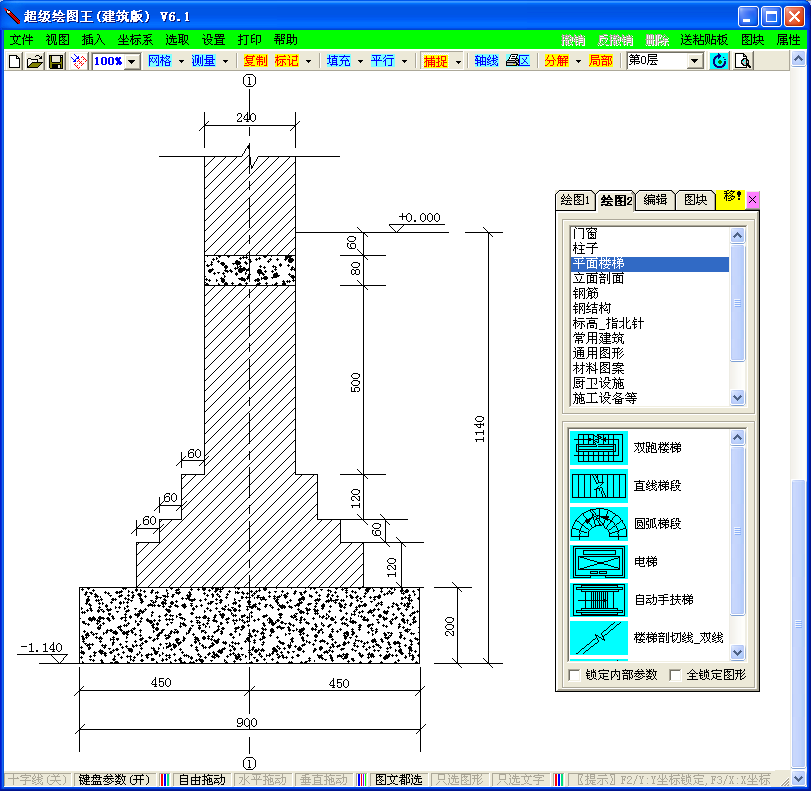Choose the 自动手扶梯 escalator icon
The image size is (812, 792).
598,599
